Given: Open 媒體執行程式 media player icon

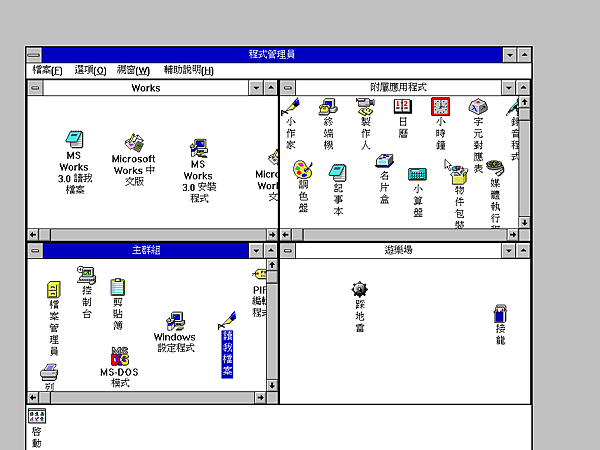Looking at the screenshot, I should click(x=495, y=168).
